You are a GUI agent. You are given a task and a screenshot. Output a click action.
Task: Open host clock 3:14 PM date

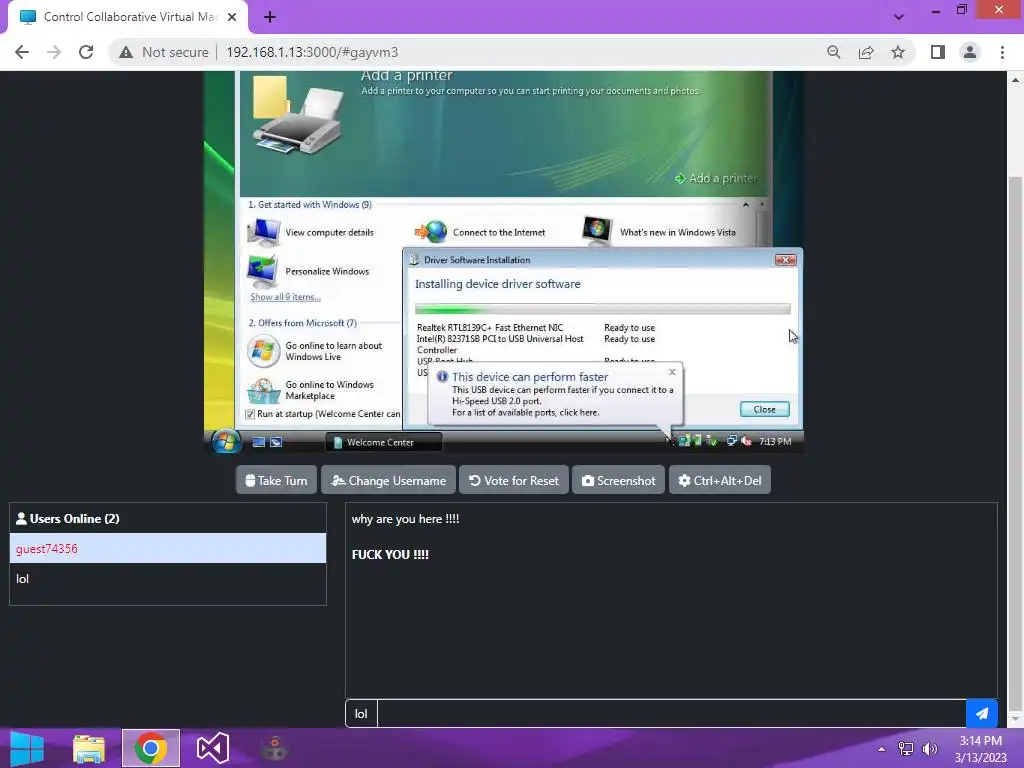coord(981,749)
